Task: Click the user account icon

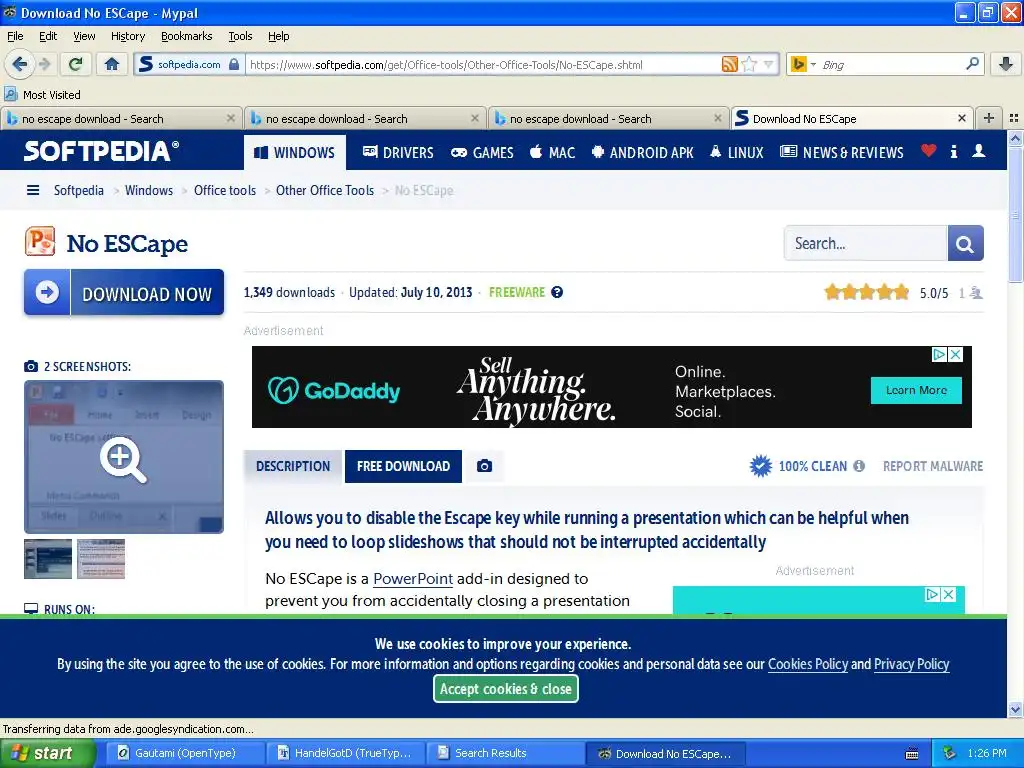Action: (978, 151)
